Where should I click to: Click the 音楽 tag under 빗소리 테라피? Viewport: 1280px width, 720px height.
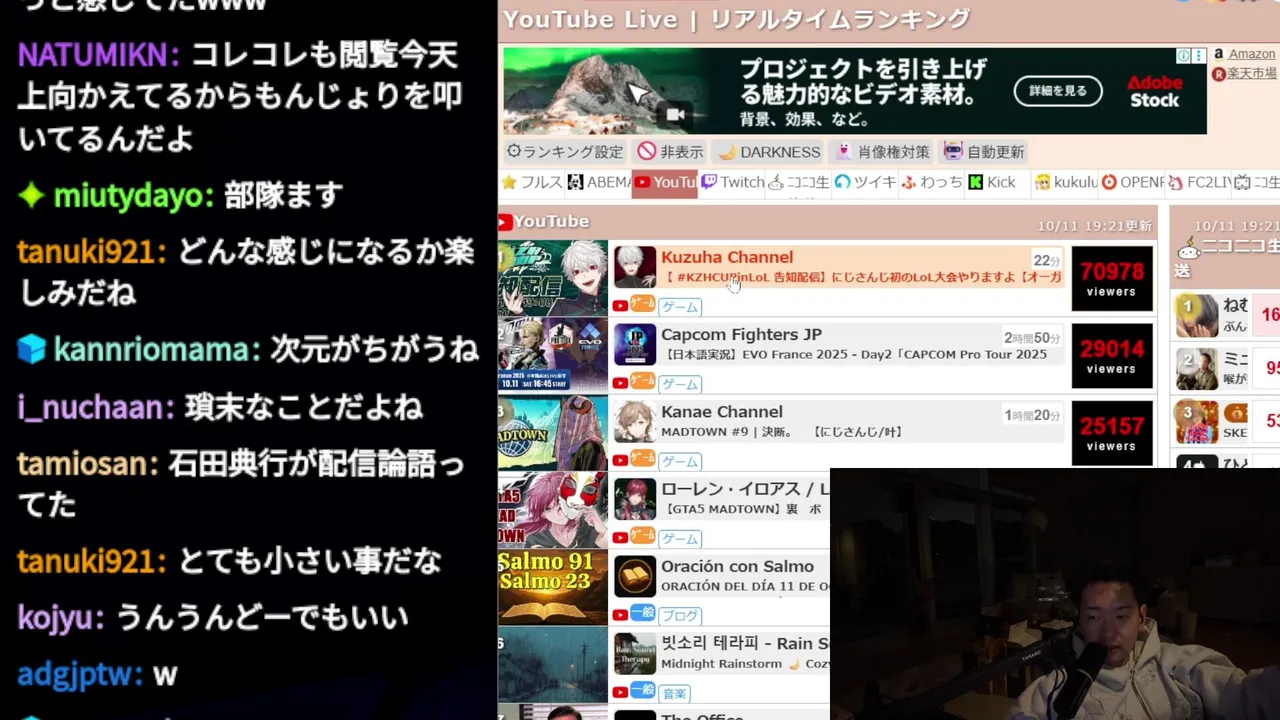pyautogui.click(x=675, y=693)
